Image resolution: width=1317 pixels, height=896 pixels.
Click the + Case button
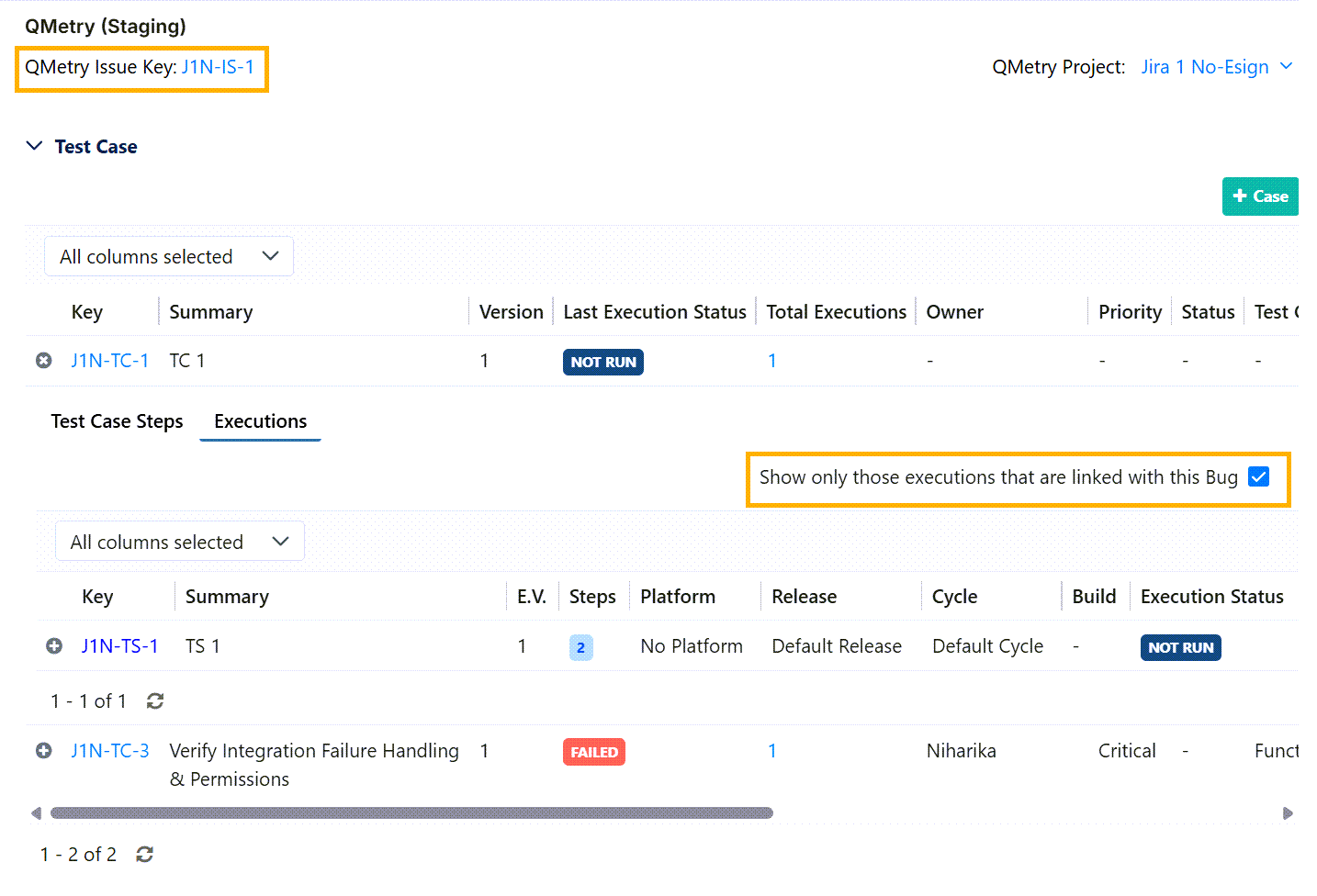(x=1259, y=196)
